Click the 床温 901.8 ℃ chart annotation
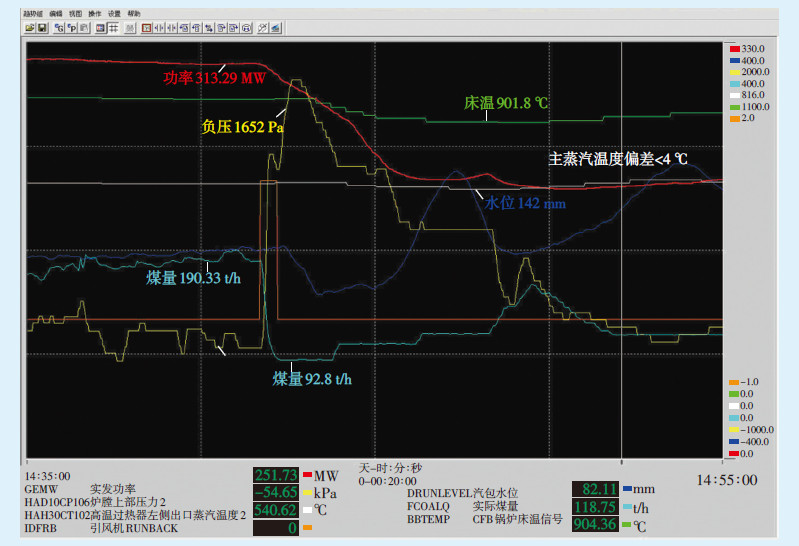Image resolution: width=799 pixels, height=546 pixels. tap(507, 103)
